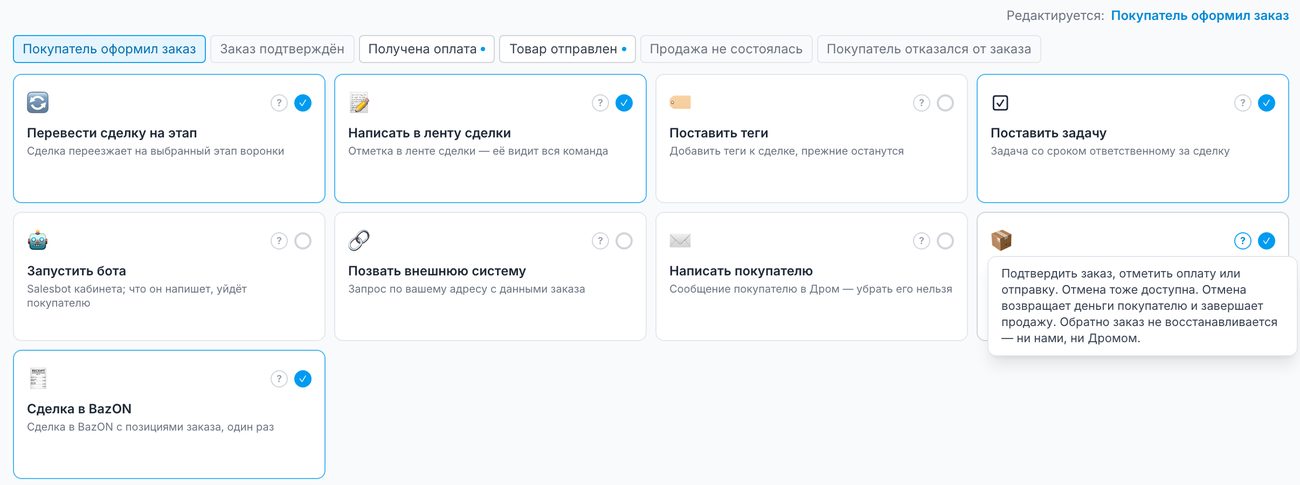Uncheck the 'Поставить задачу' action
The height and width of the screenshot is (485, 1300).
tap(1266, 102)
